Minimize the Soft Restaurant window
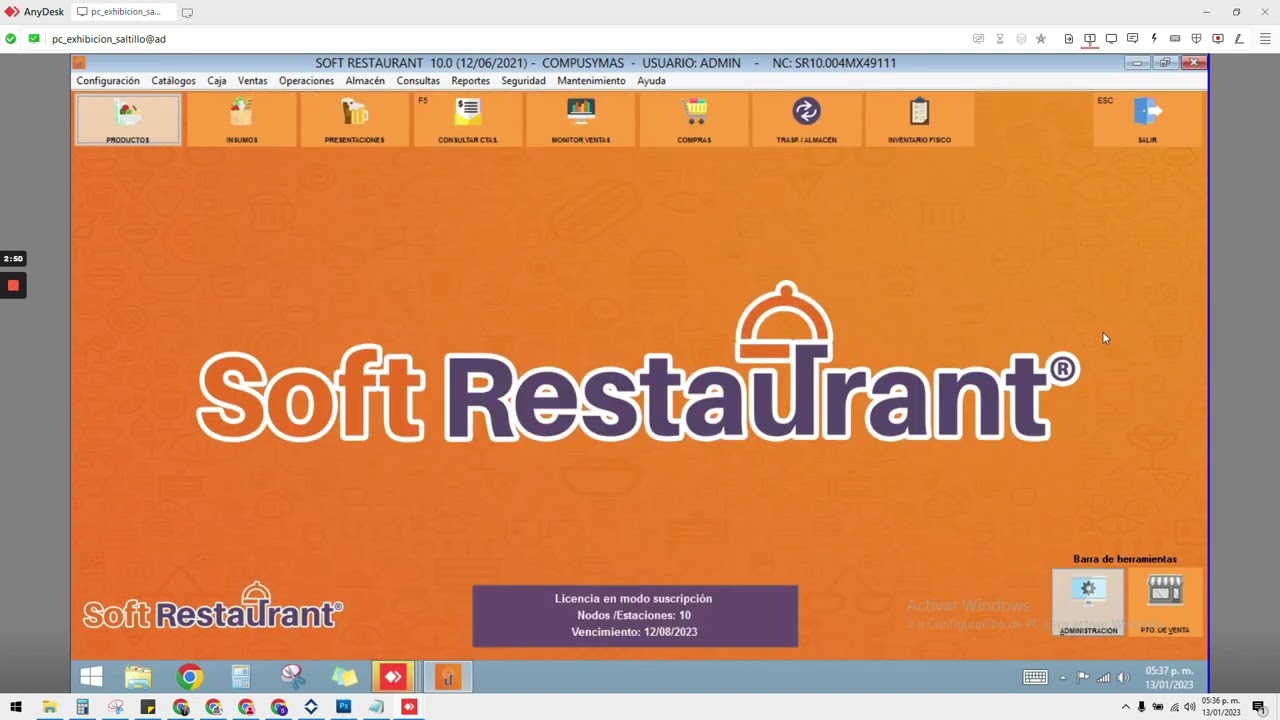 (x=1137, y=63)
